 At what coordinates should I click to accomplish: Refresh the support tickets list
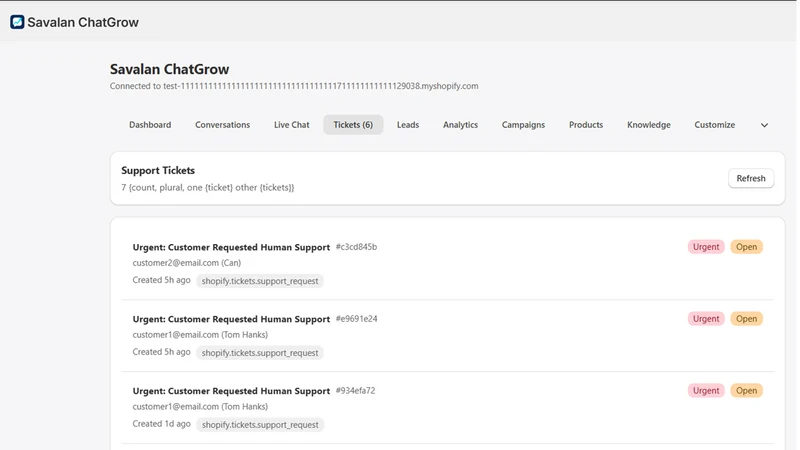click(x=751, y=178)
